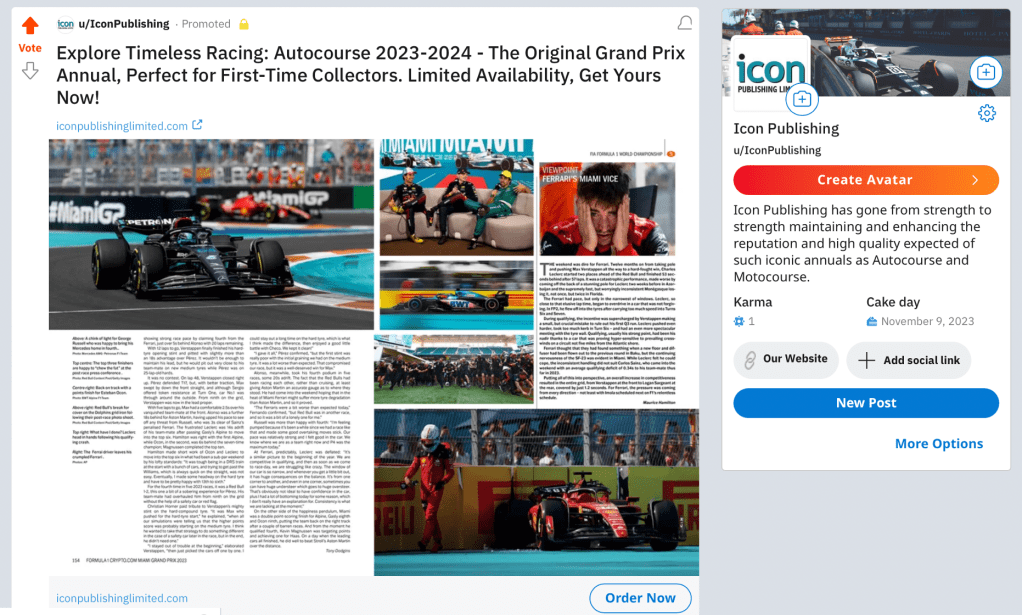Open the profile settings gear icon
This screenshot has height=615, width=1022.
point(987,113)
